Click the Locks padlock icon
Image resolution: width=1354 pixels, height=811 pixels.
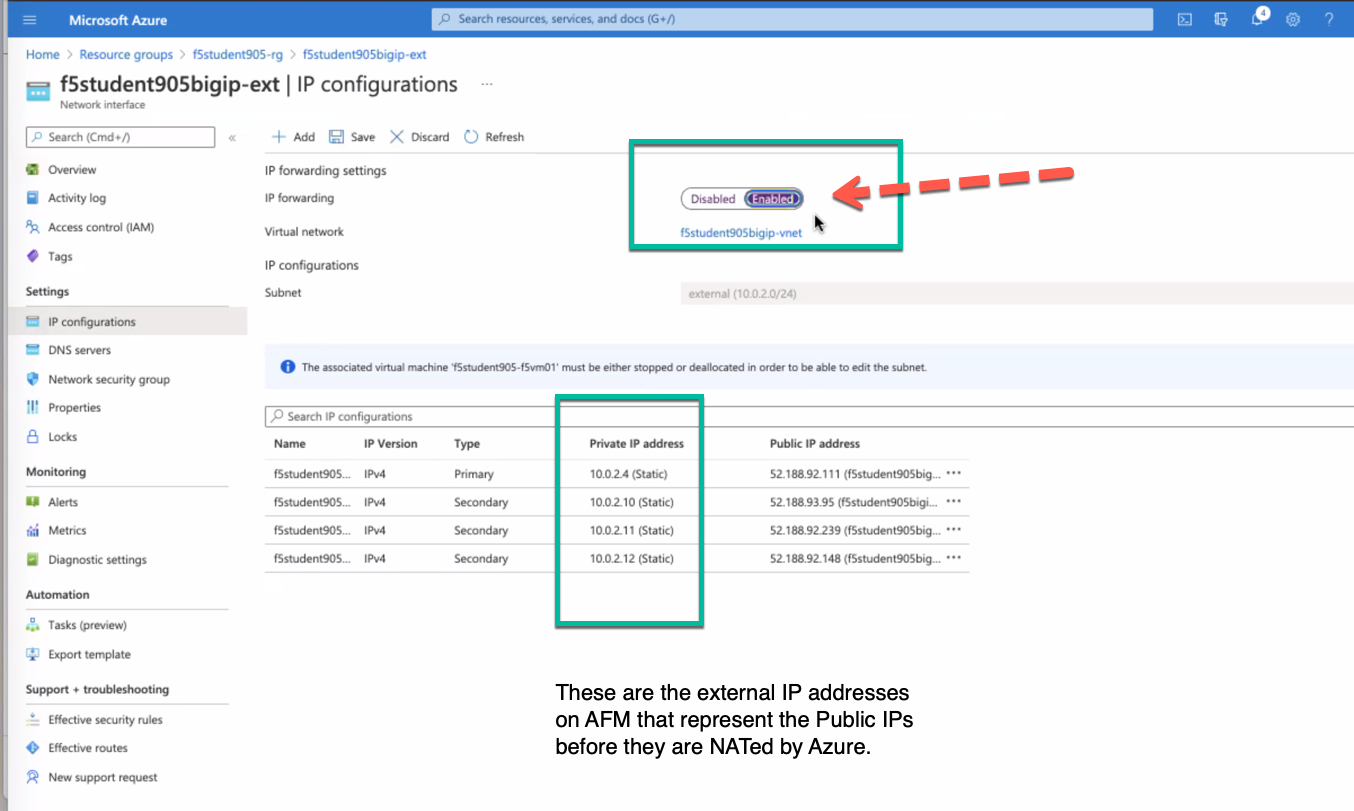[33, 437]
